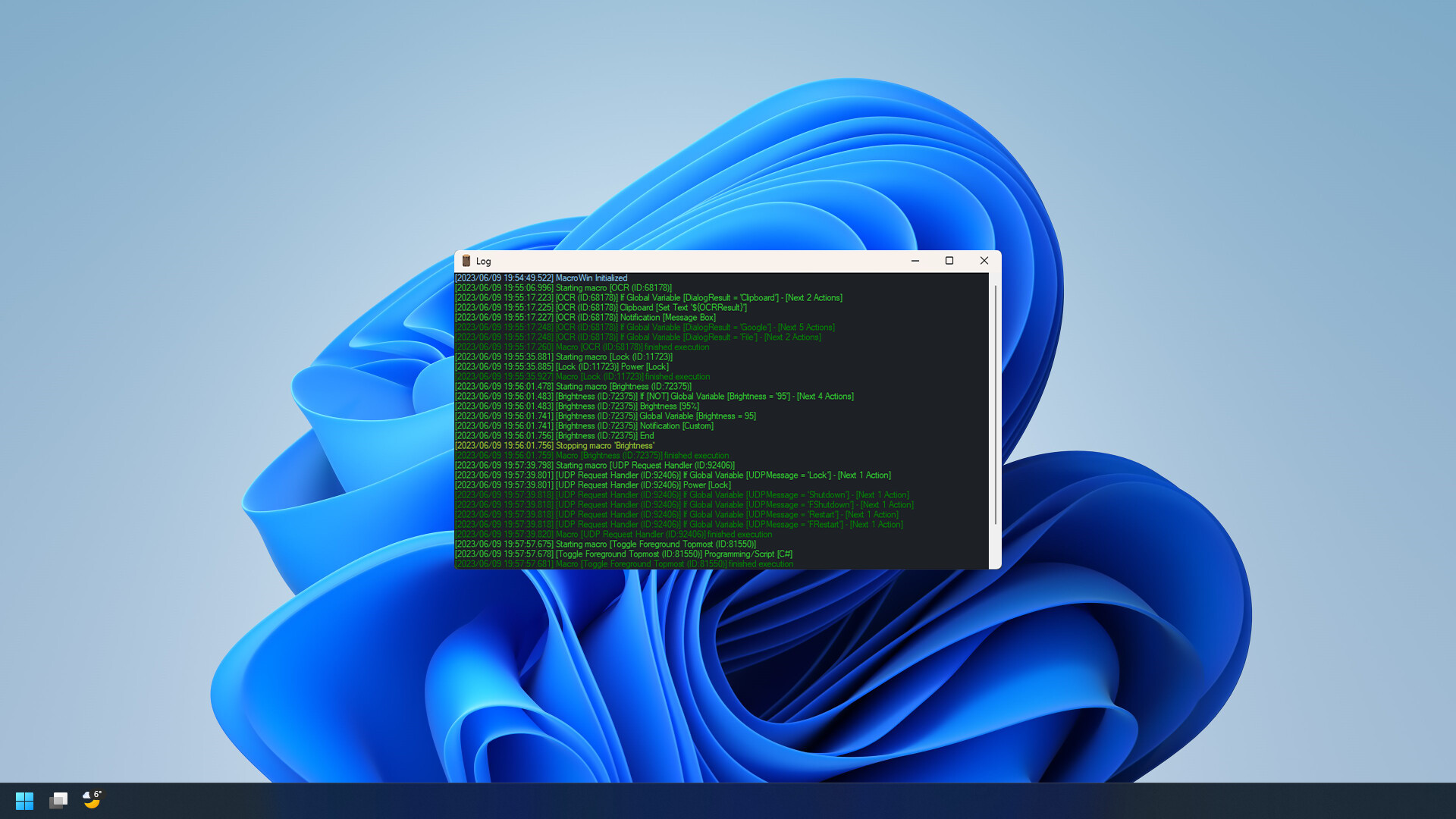Maximize the Log window
The height and width of the screenshot is (819, 1456).
[949, 261]
